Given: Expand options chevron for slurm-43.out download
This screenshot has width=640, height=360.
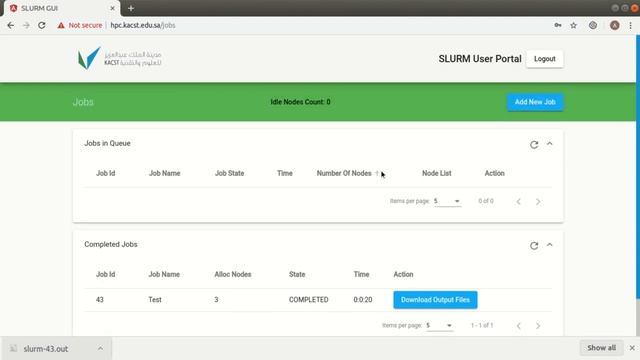Looking at the screenshot, I should pos(100,349).
